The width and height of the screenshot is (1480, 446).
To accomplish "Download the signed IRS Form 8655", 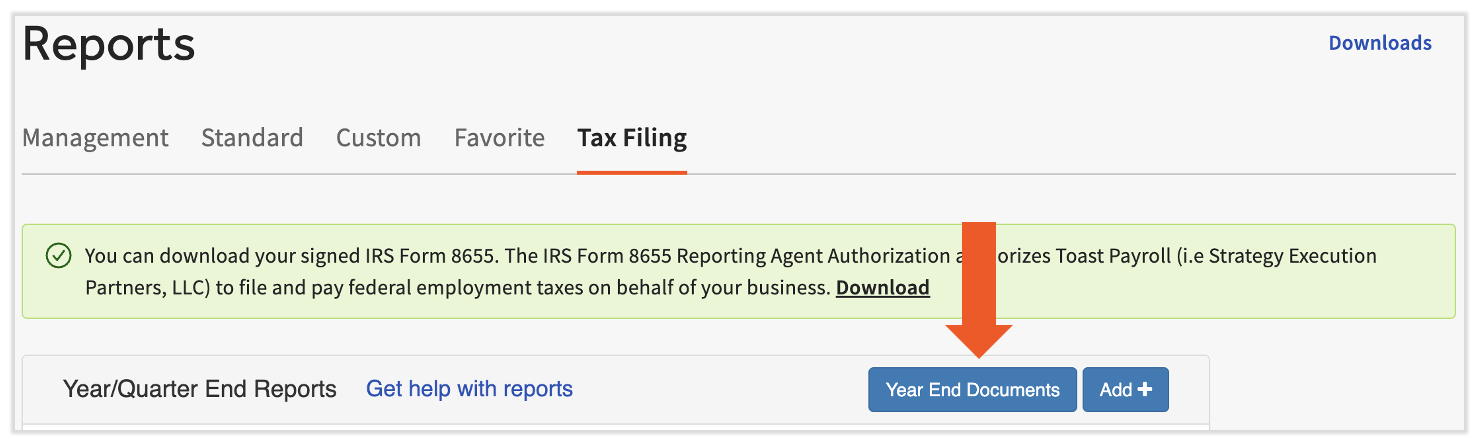I will [x=883, y=288].
